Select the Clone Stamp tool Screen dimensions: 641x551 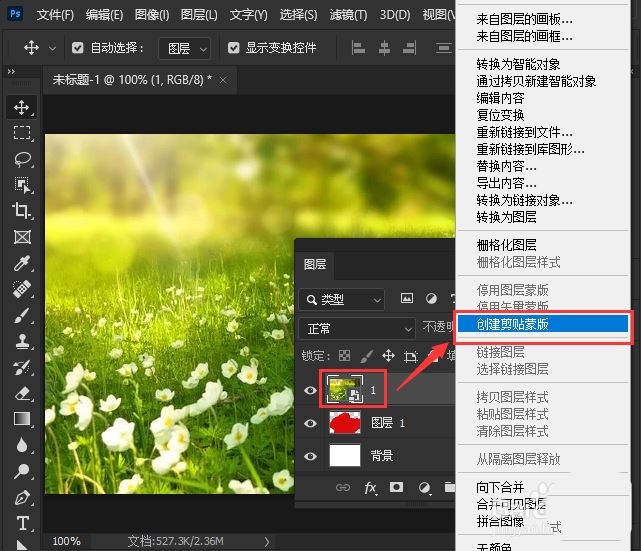(22, 341)
